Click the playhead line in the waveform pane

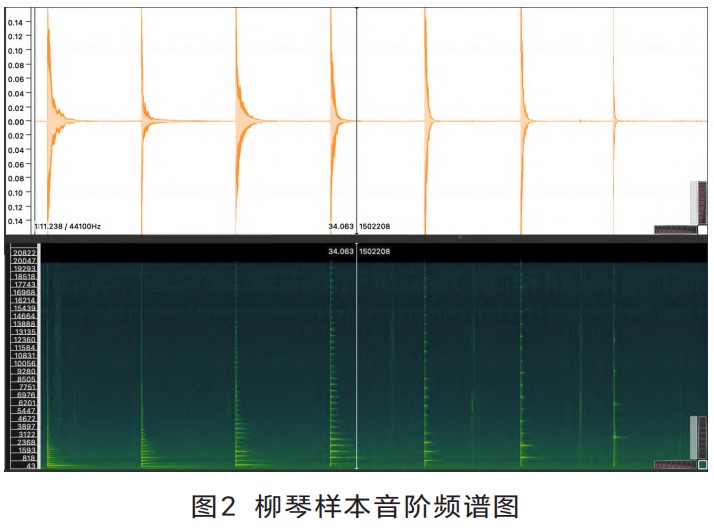click(x=357, y=120)
